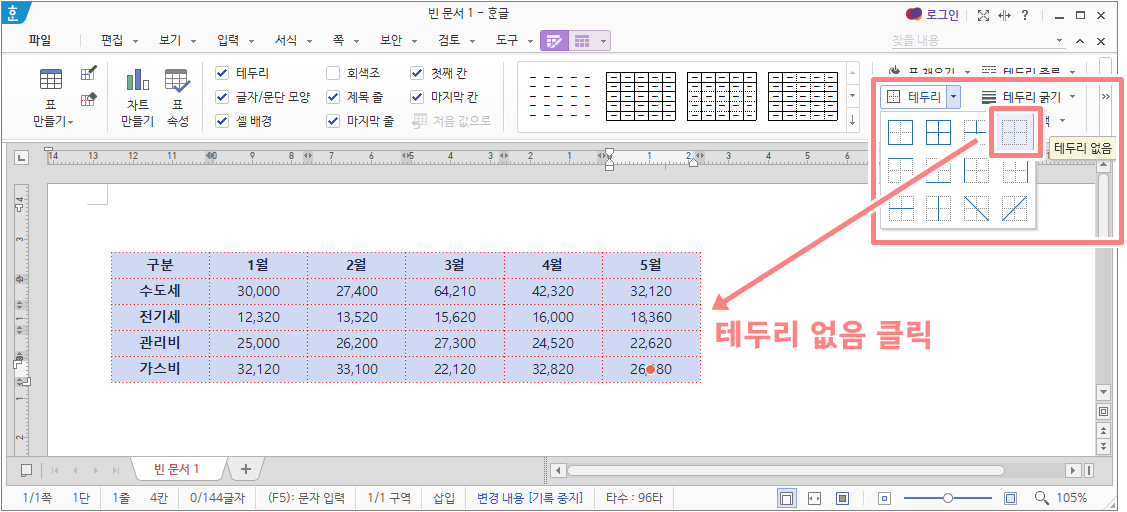Image resolution: width=1127 pixels, height=512 pixels.
Task: Click 삽입 insert mode in status bar
Action: [x=443, y=498]
